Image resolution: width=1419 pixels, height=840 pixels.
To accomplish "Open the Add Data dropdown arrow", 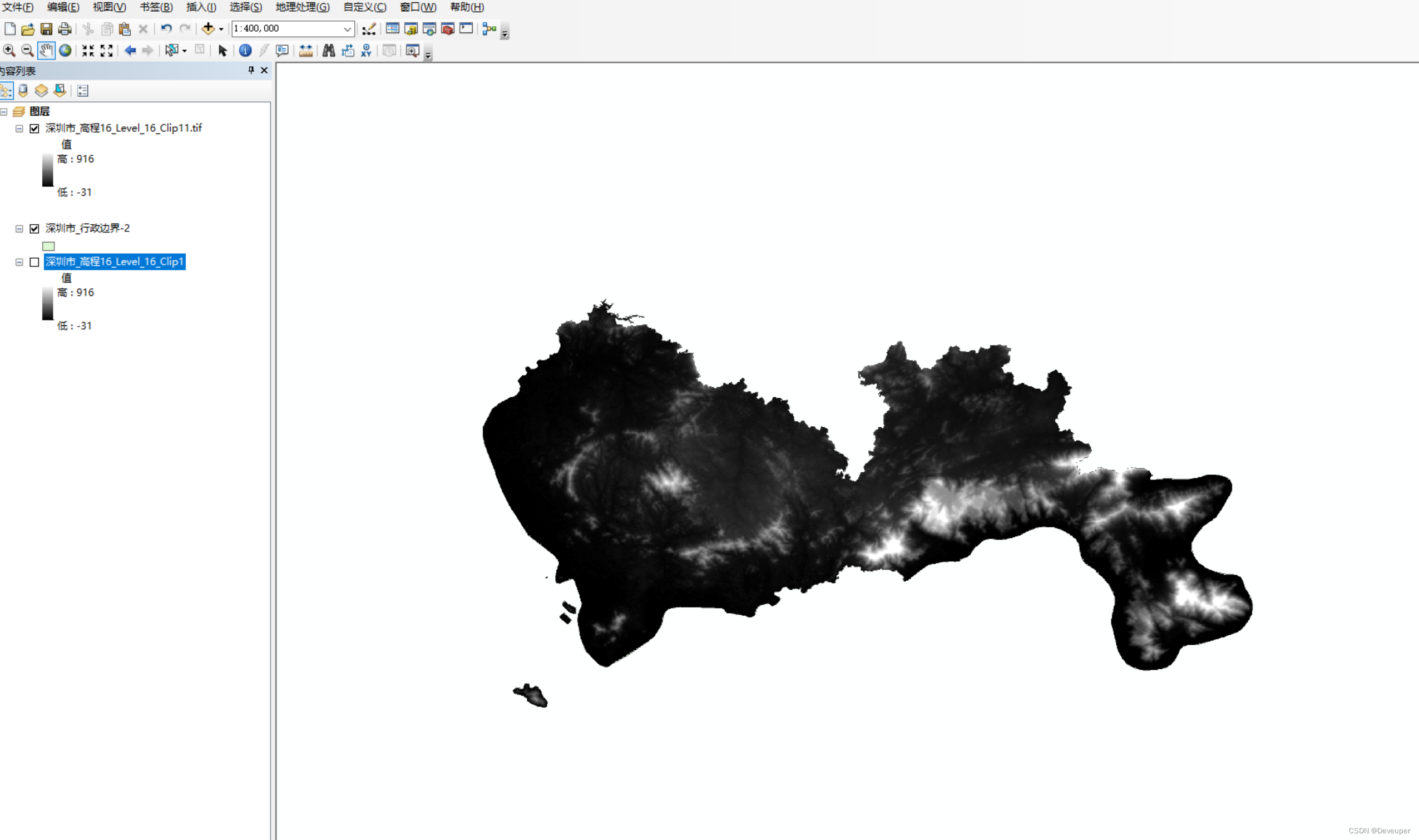I will [221, 28].
